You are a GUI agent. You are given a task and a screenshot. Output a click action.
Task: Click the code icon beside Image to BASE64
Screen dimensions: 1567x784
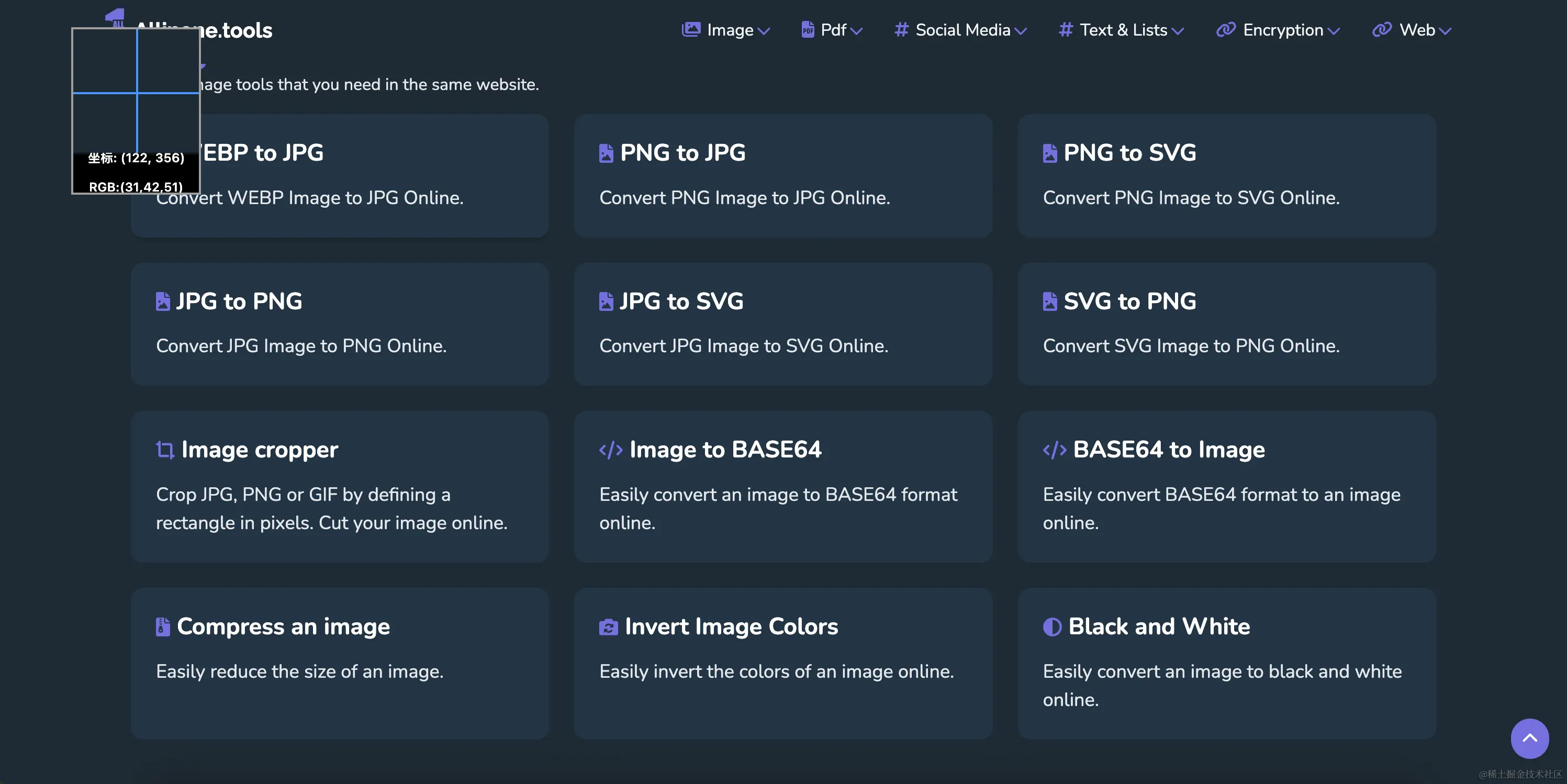click(611, 450)
